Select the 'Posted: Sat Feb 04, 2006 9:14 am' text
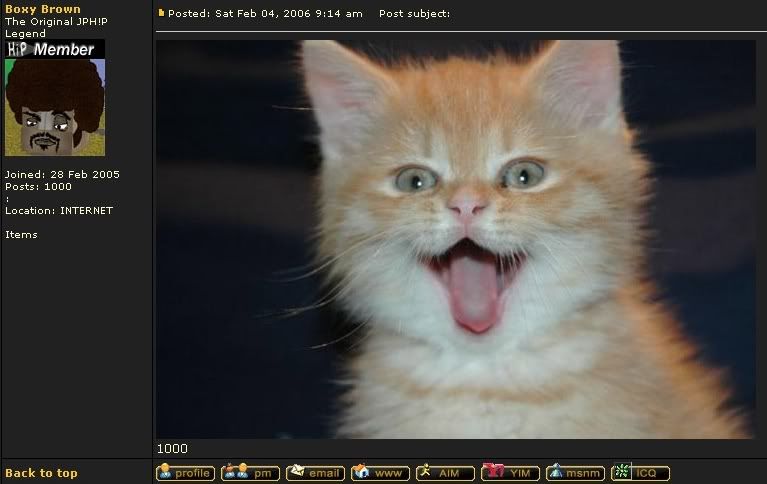Image resolution: width=767 pixels, height=484 pixels. (265, 14)
